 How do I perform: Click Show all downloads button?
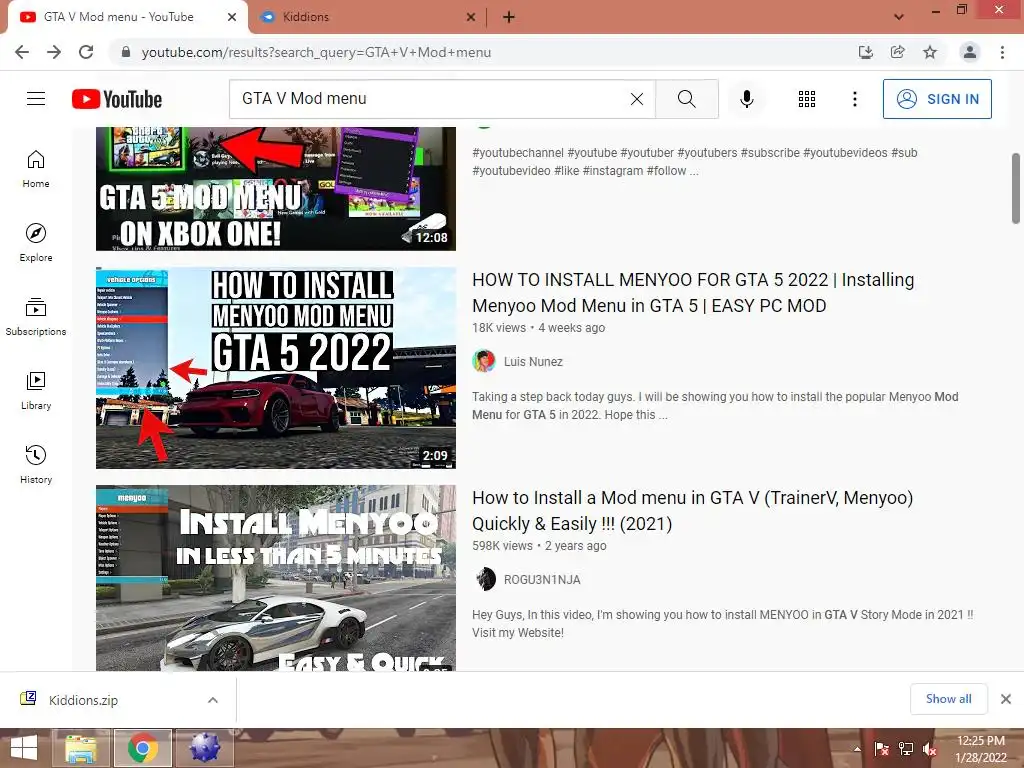[948, 699]
